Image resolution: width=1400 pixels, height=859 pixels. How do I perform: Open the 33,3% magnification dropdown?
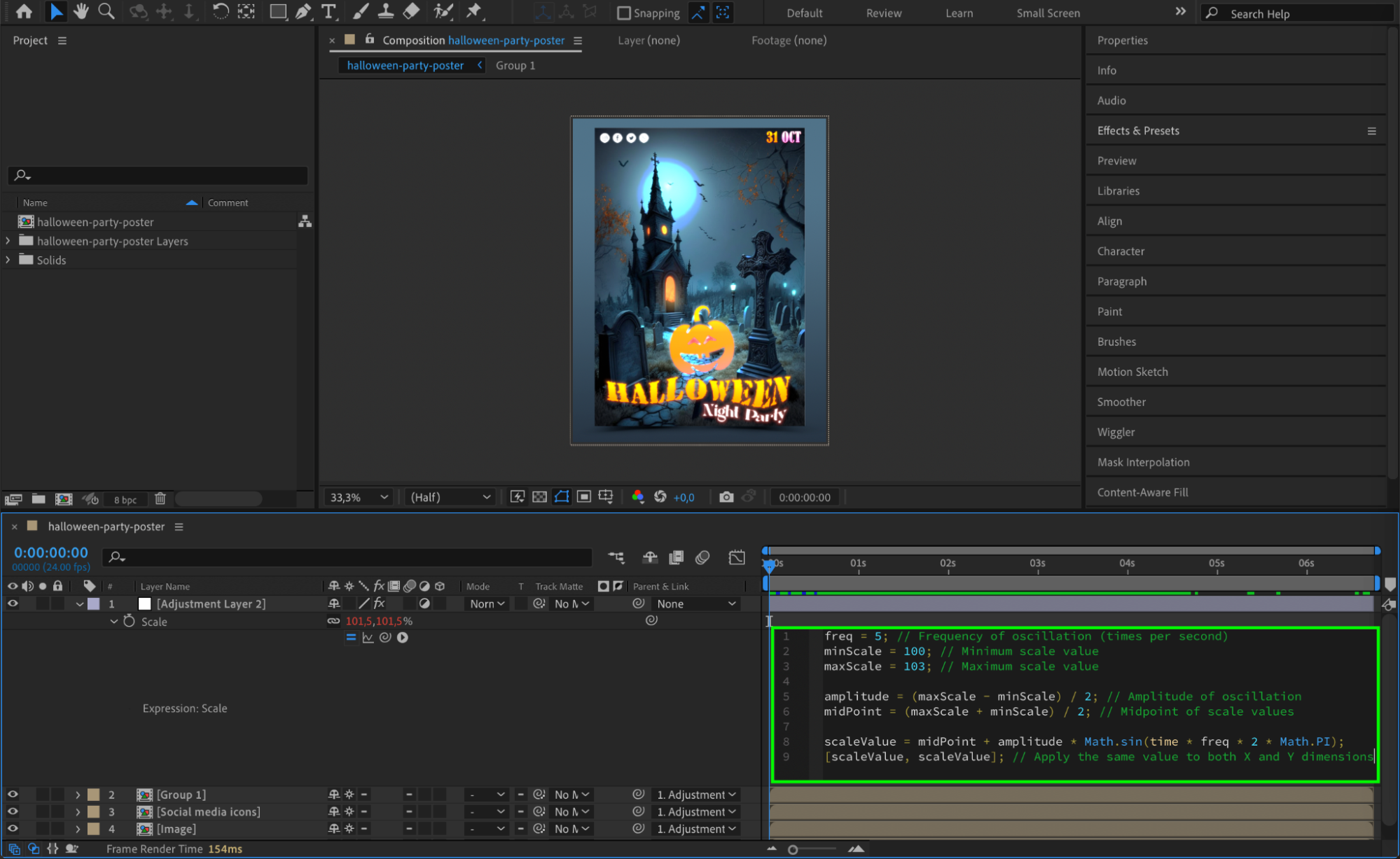[359, 497]
